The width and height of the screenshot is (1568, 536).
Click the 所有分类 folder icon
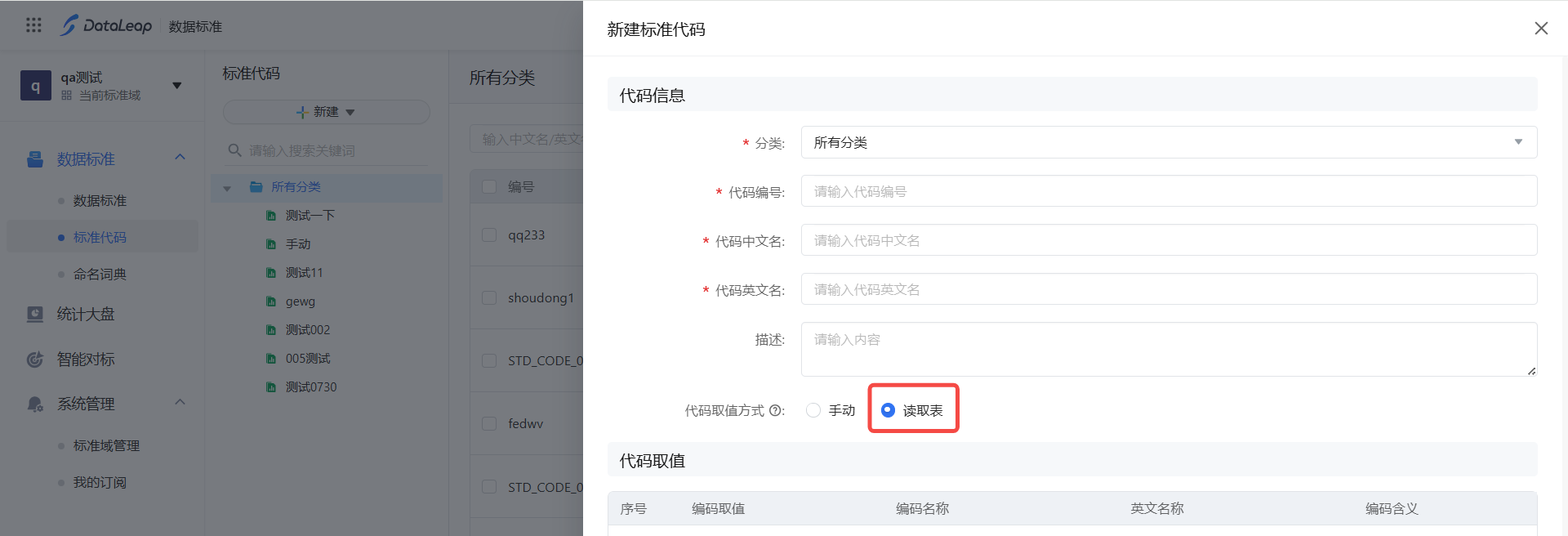[256, 187]
